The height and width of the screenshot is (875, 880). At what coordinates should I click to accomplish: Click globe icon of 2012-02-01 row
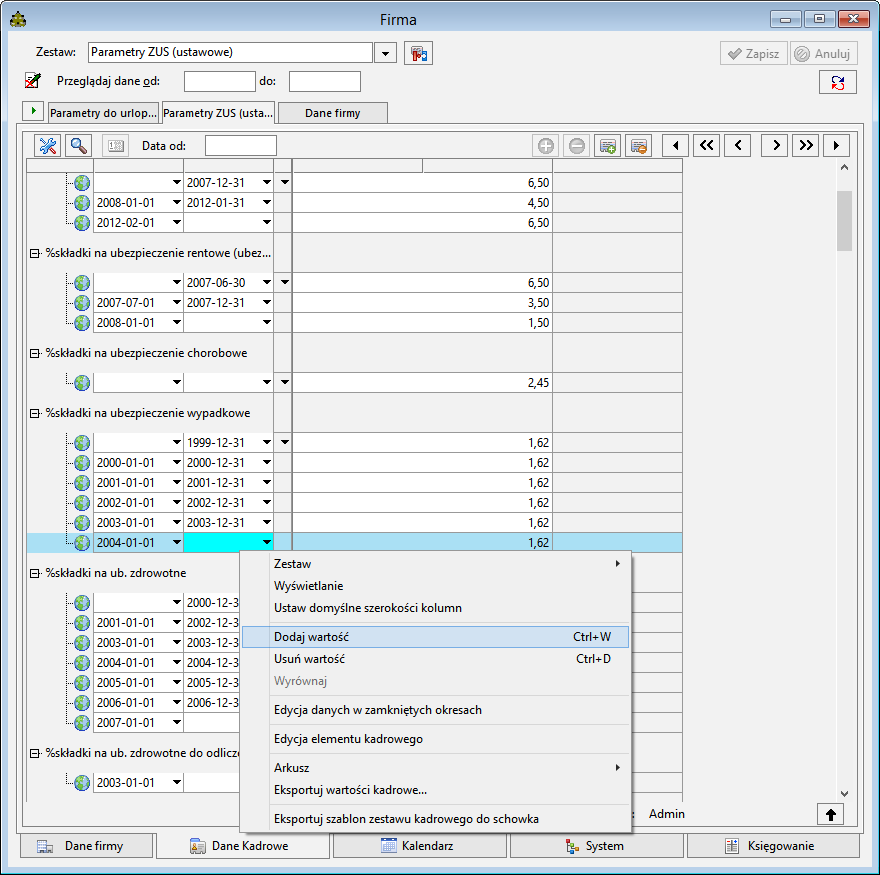(82, 223)
